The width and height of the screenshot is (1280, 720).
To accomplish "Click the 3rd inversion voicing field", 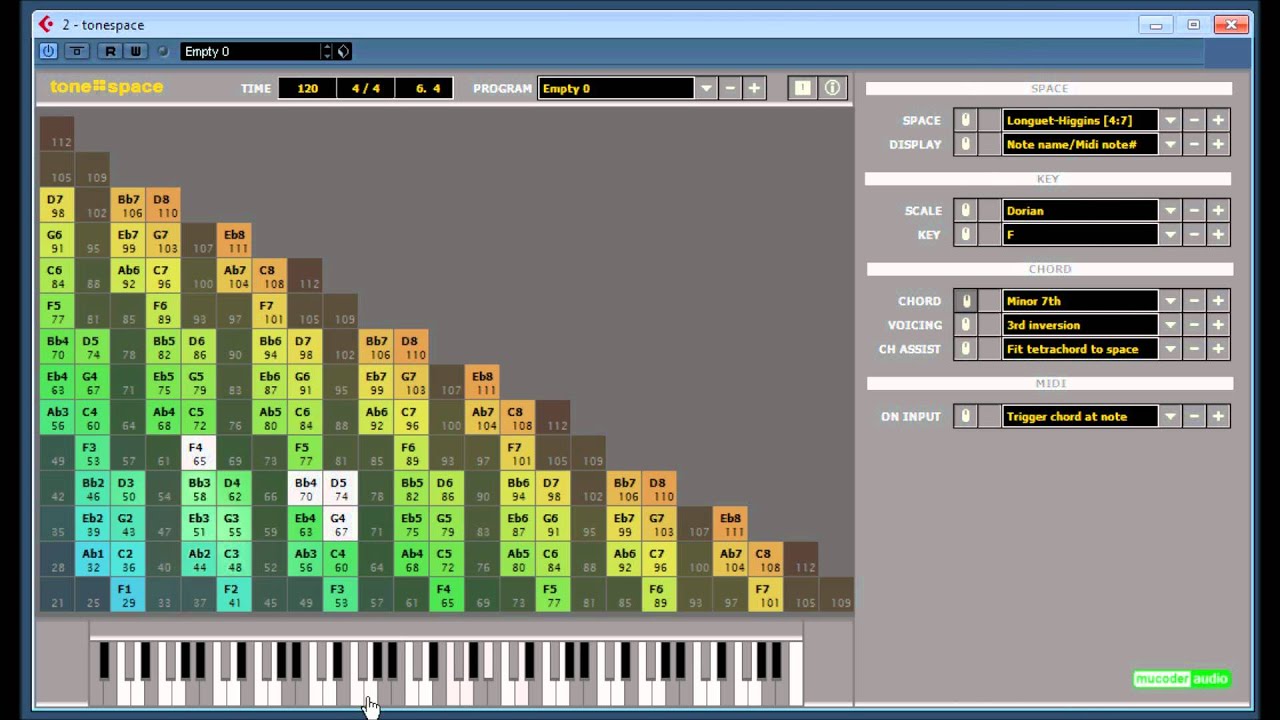I will [1080, 324].
